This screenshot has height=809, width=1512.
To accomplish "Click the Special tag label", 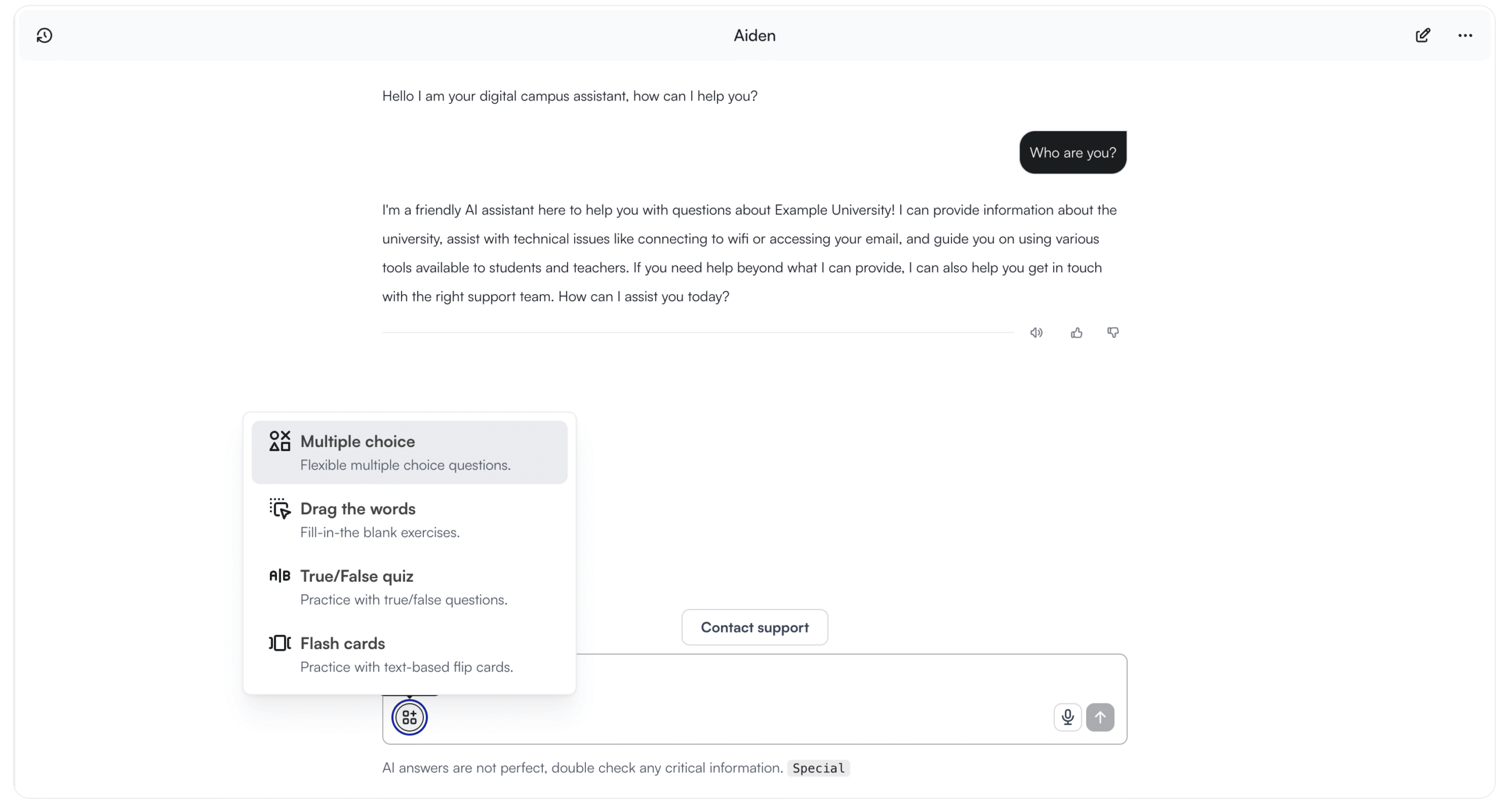I will (818, 768).
